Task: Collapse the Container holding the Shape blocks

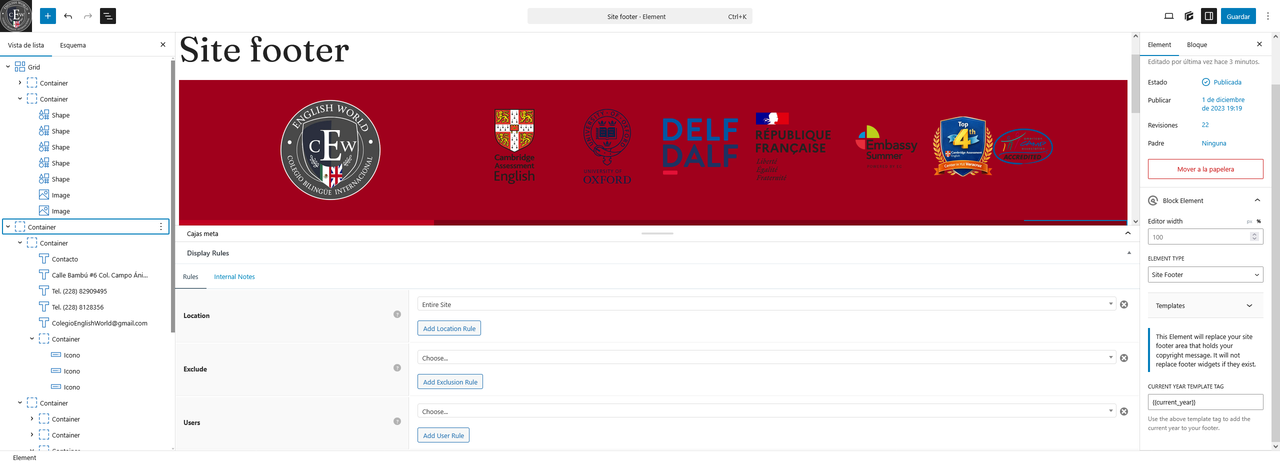Action: (x=20, y=99)
